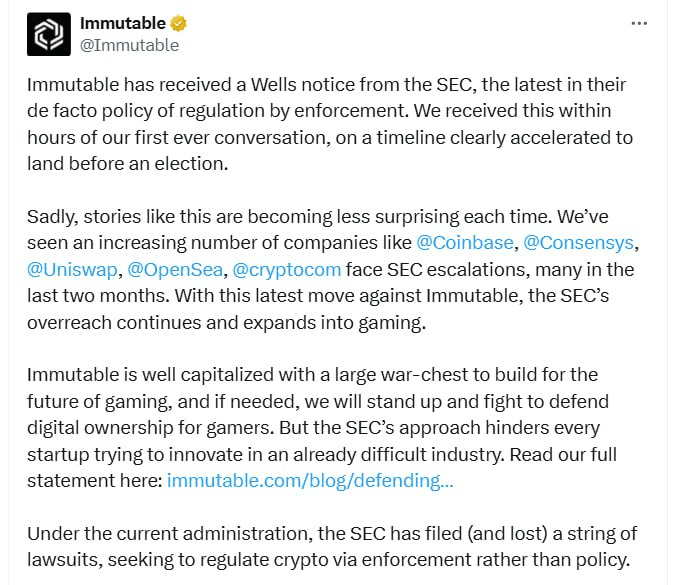Click the phrase 'land before an election'

click(x=128, y=164)
